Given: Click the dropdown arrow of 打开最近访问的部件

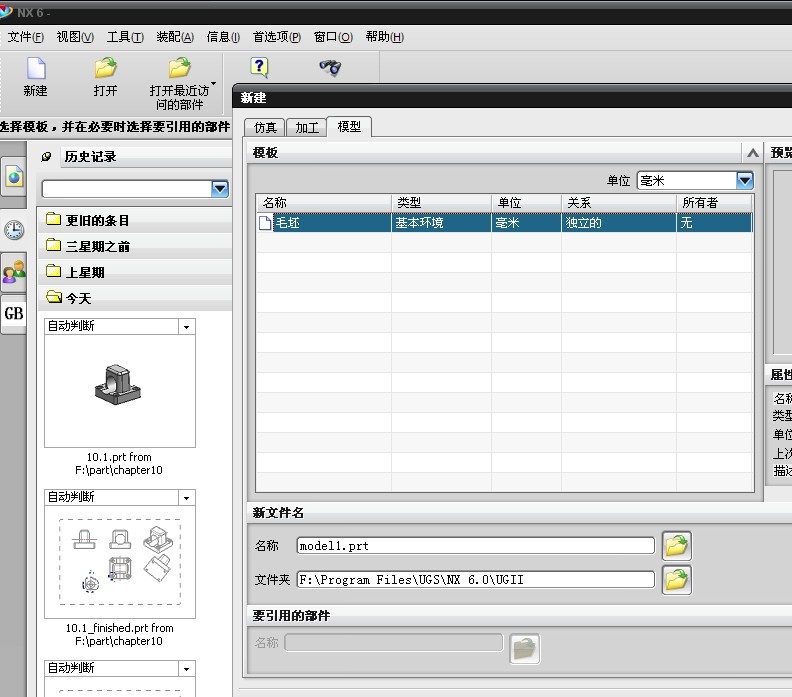Looking at the screenshot, I should [214, 84].
